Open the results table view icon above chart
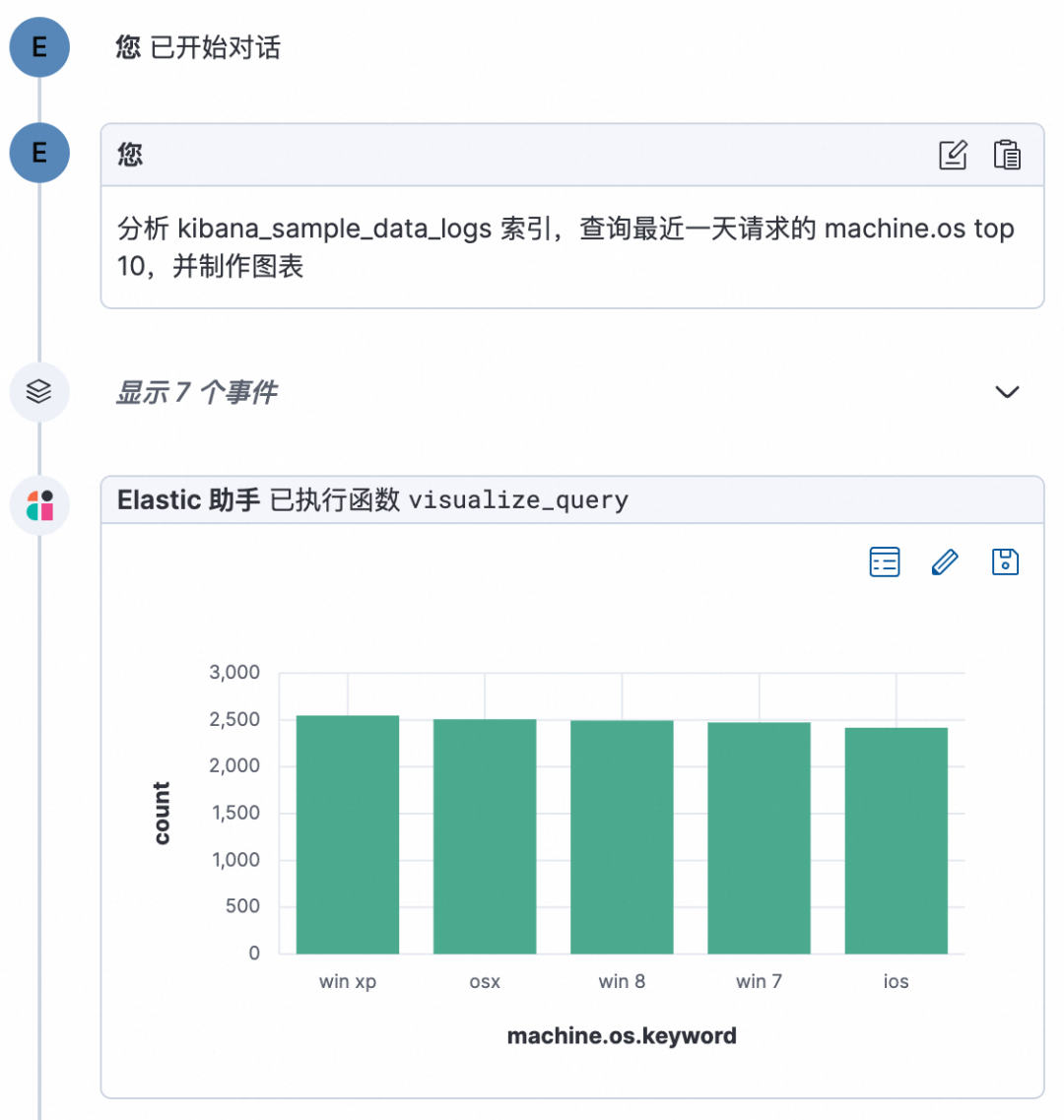Image resolution: width=1064 pixels, height=1120 pixels. click(x=884, y=561)
